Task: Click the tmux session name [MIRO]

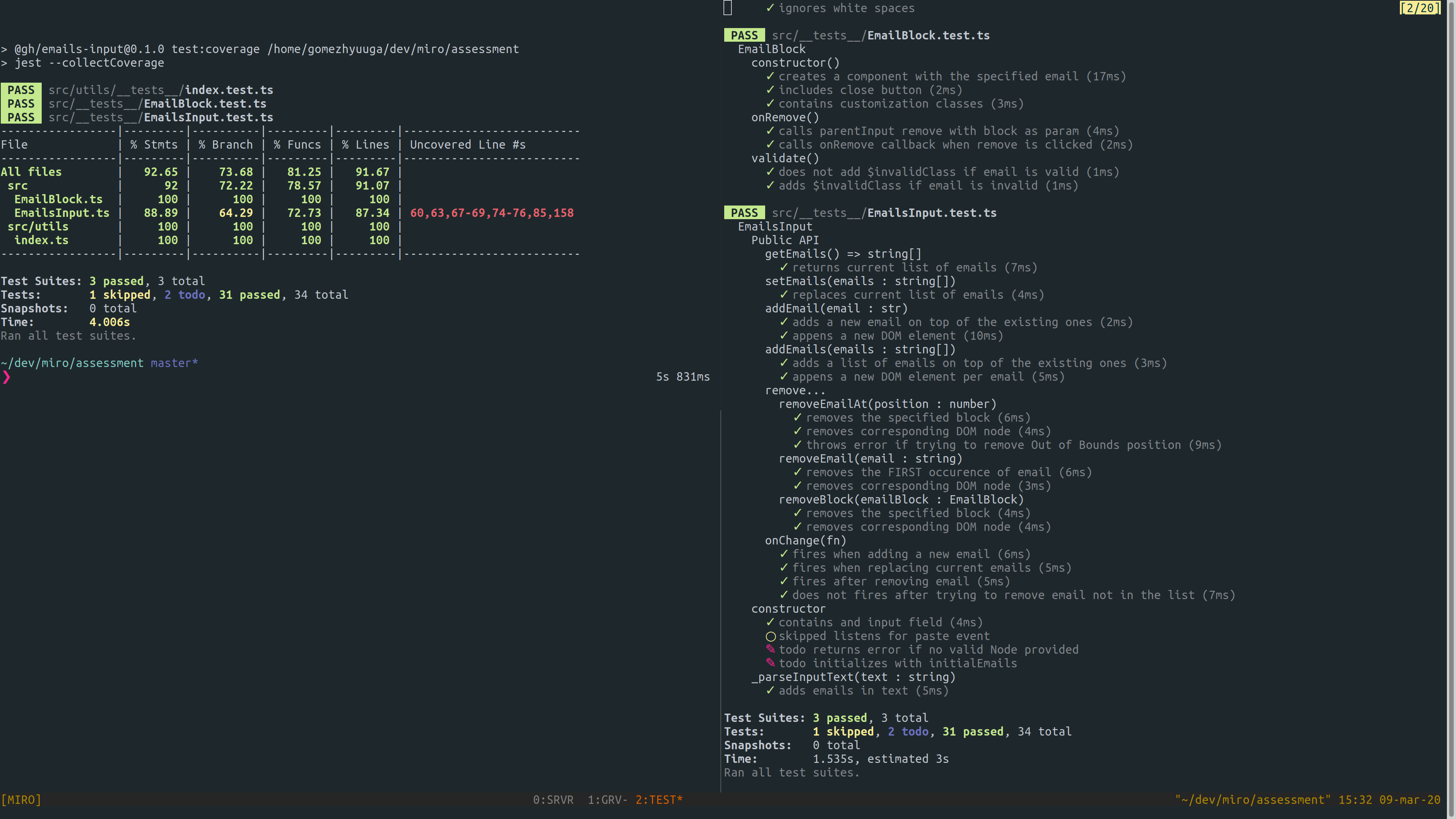Action: click(21, 800)
